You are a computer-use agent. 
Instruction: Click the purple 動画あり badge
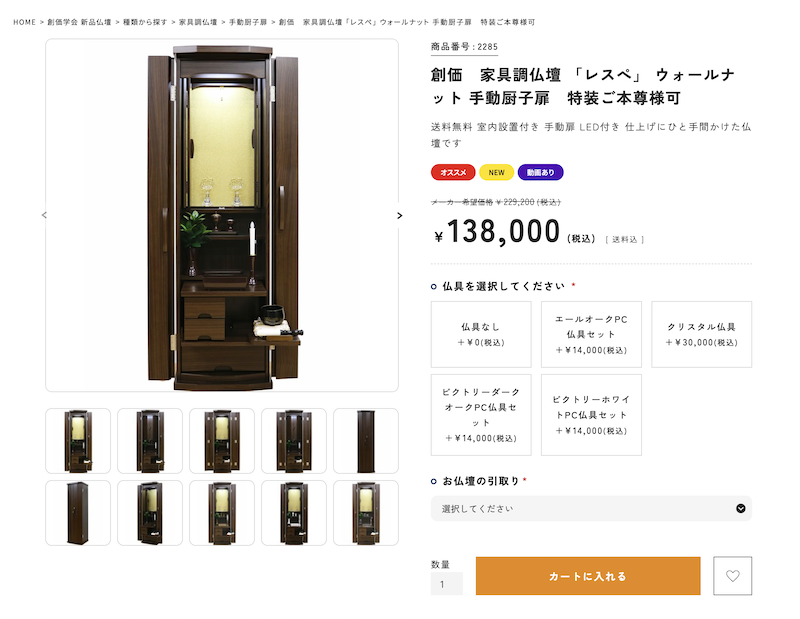(x=540, y=172)
